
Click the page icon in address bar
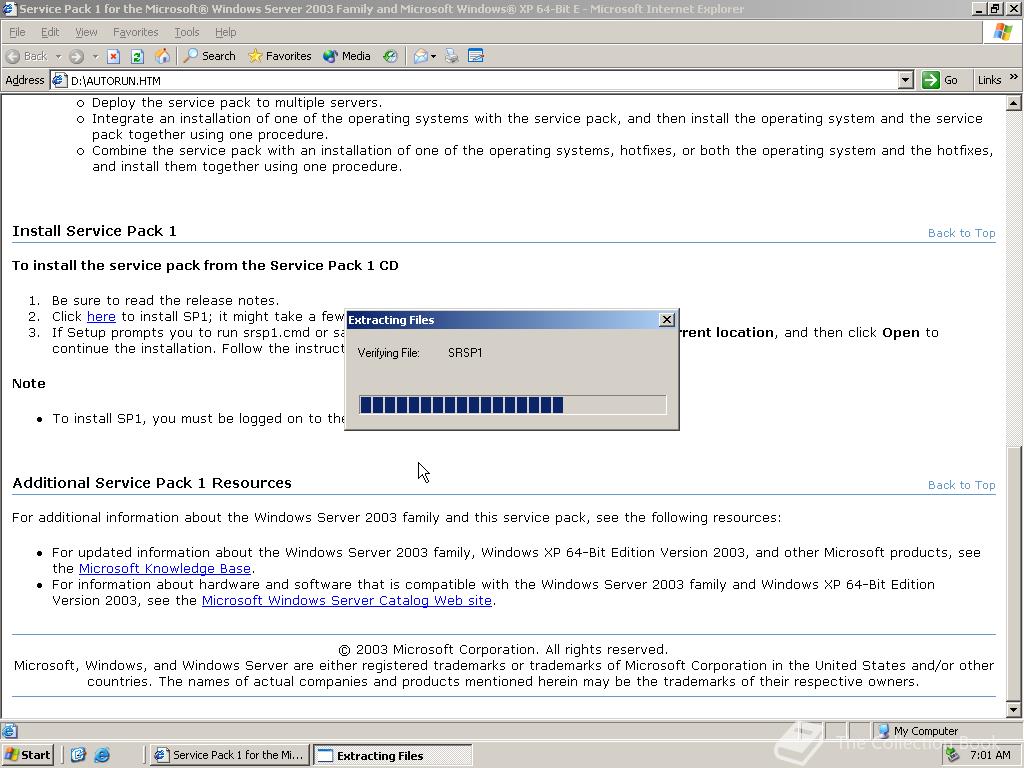pyautogui.click(x=59, y=80)
